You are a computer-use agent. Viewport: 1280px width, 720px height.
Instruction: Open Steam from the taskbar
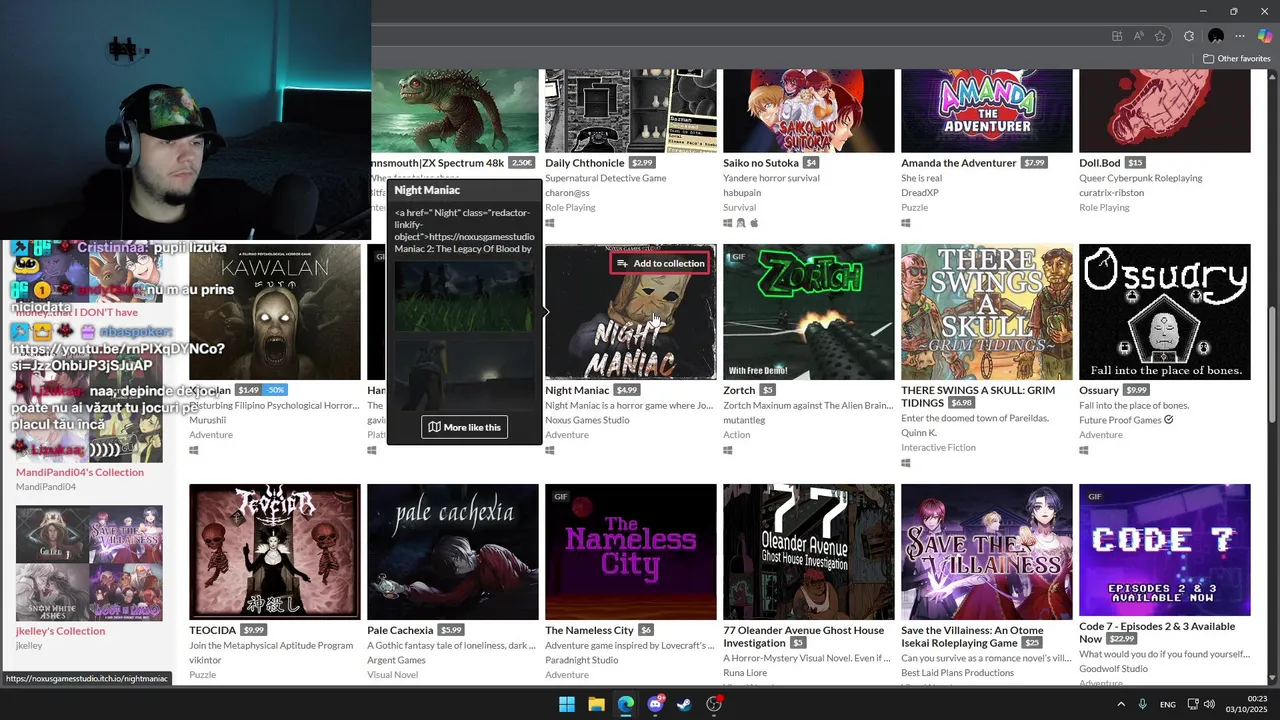coord(684,704)
